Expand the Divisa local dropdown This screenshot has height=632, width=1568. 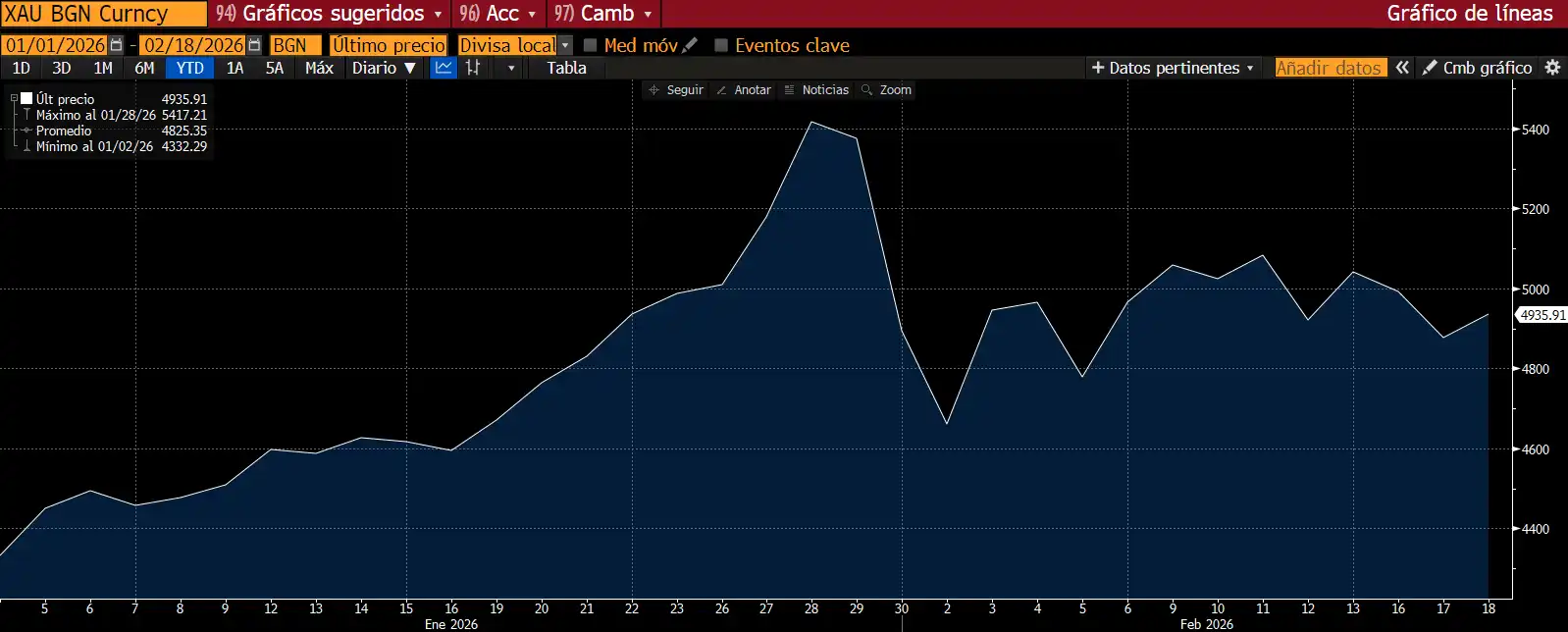click(564, 45)
